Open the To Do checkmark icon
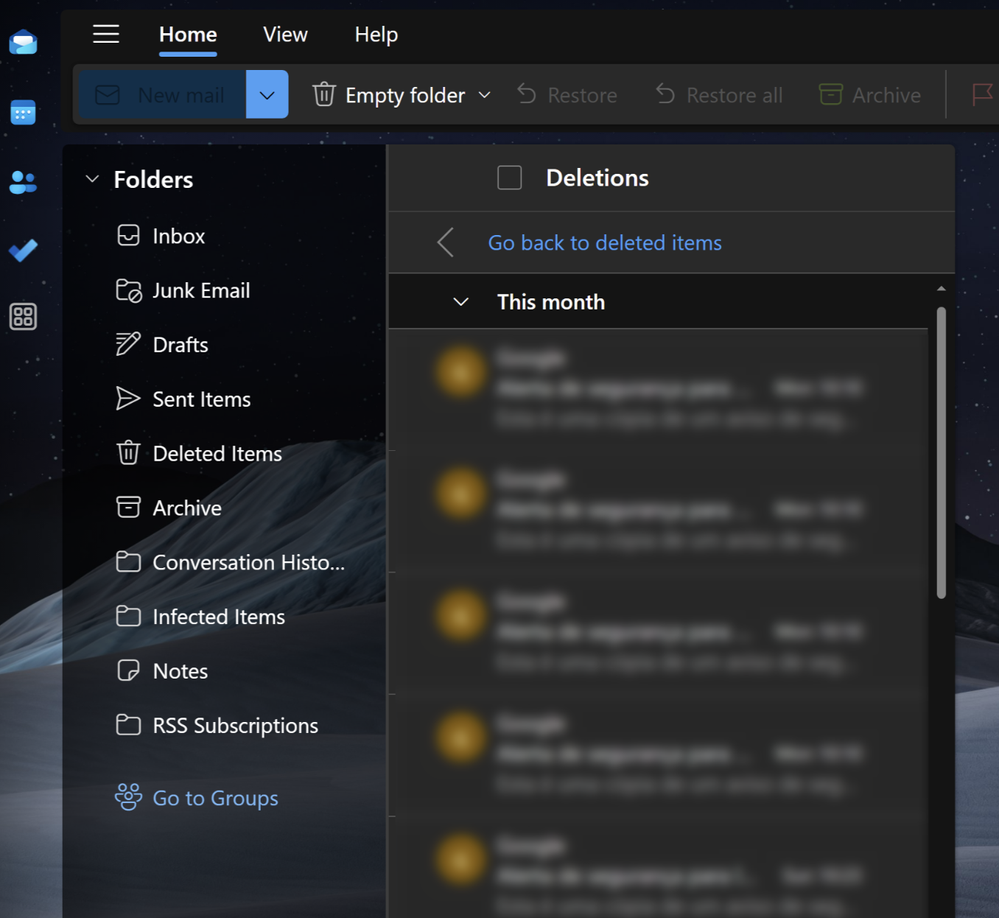The width and height of the screenshot is (999, 918). [23, 250]
